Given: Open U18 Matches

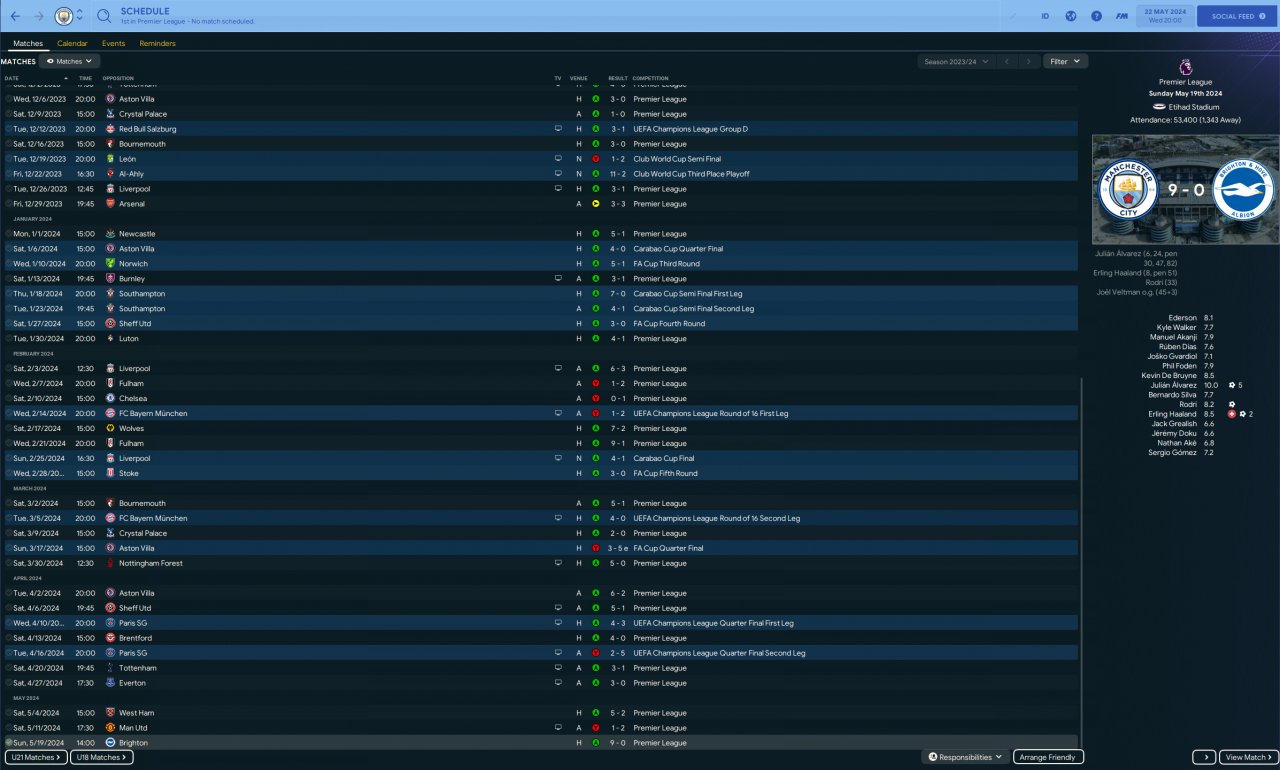Looking at the screenshot, I should (x=102, y=757).
